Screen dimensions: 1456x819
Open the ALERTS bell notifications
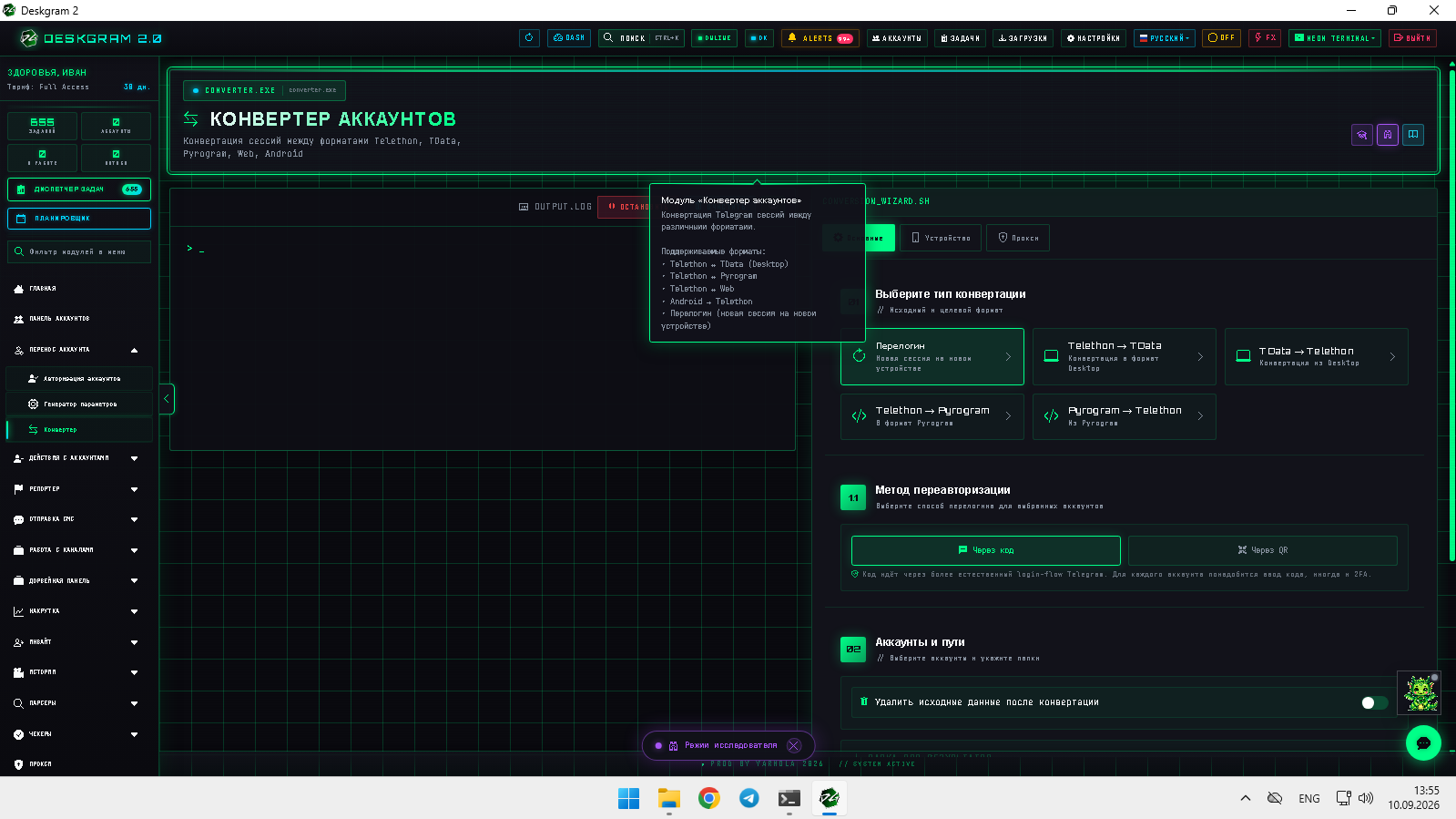820,38
